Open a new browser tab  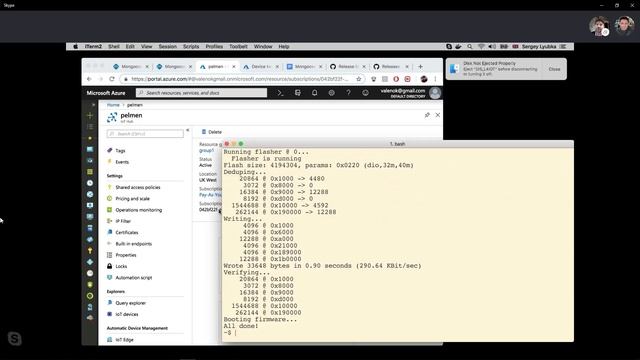pyautogui.click(x=420, y=67)
